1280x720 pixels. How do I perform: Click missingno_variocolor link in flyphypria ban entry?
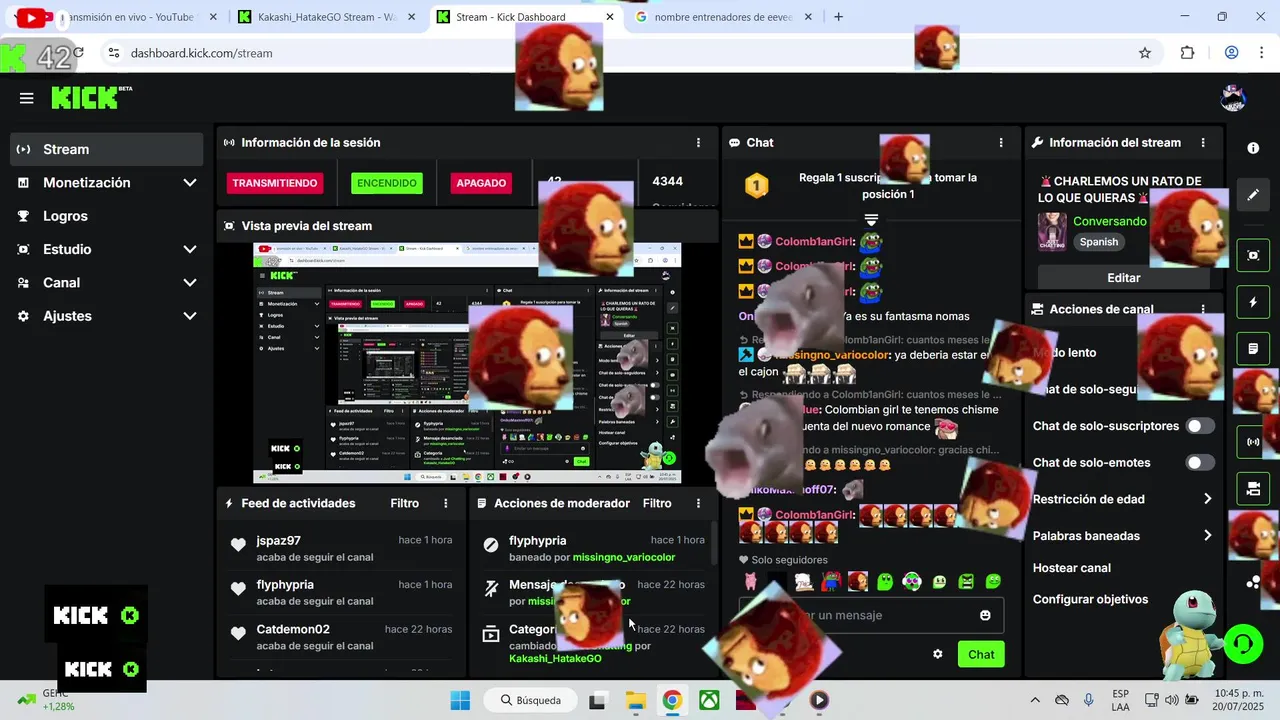[624, 557]
